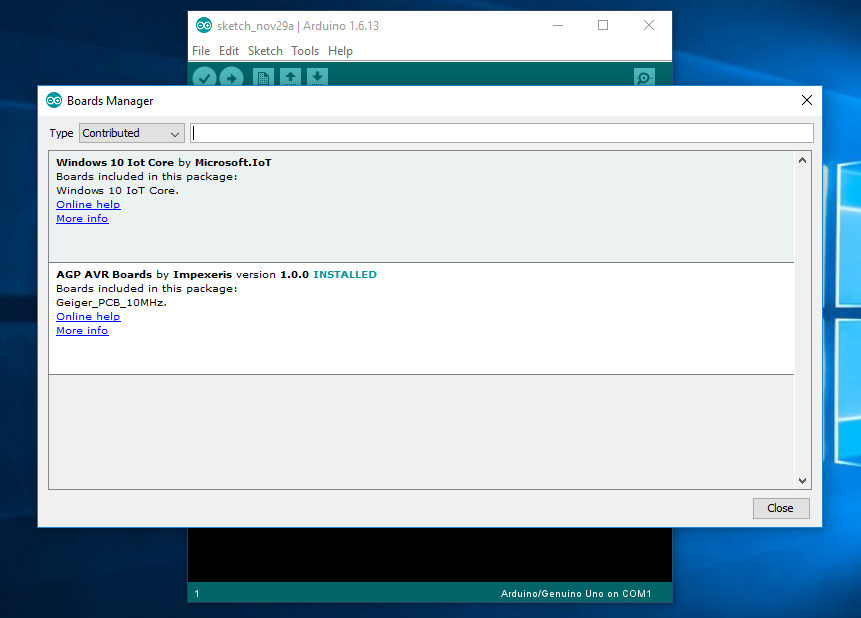Screen dimensions: 861x618
Task: Open the Serial Monitor magnifier icon
Action: pyautogui.click(x=644, y=77)
